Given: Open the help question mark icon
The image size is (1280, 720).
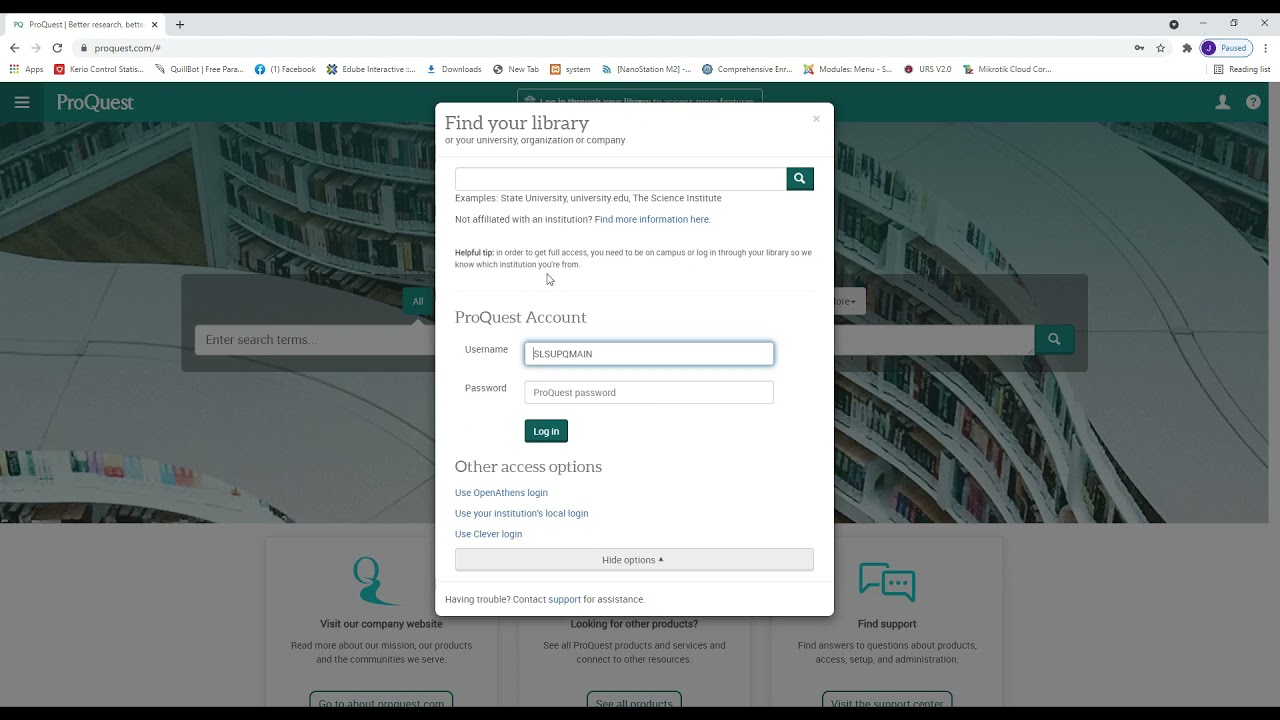Looking at the screenshot, I should click(x=1253, y=102).
